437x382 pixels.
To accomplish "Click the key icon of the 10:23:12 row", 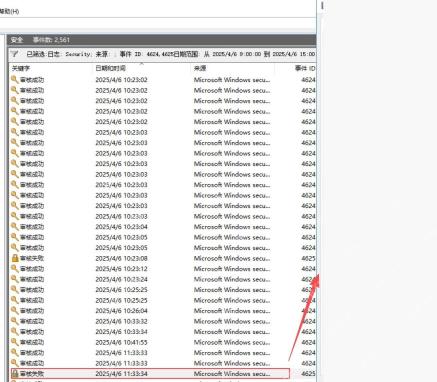I will click(x=14, y=269).
